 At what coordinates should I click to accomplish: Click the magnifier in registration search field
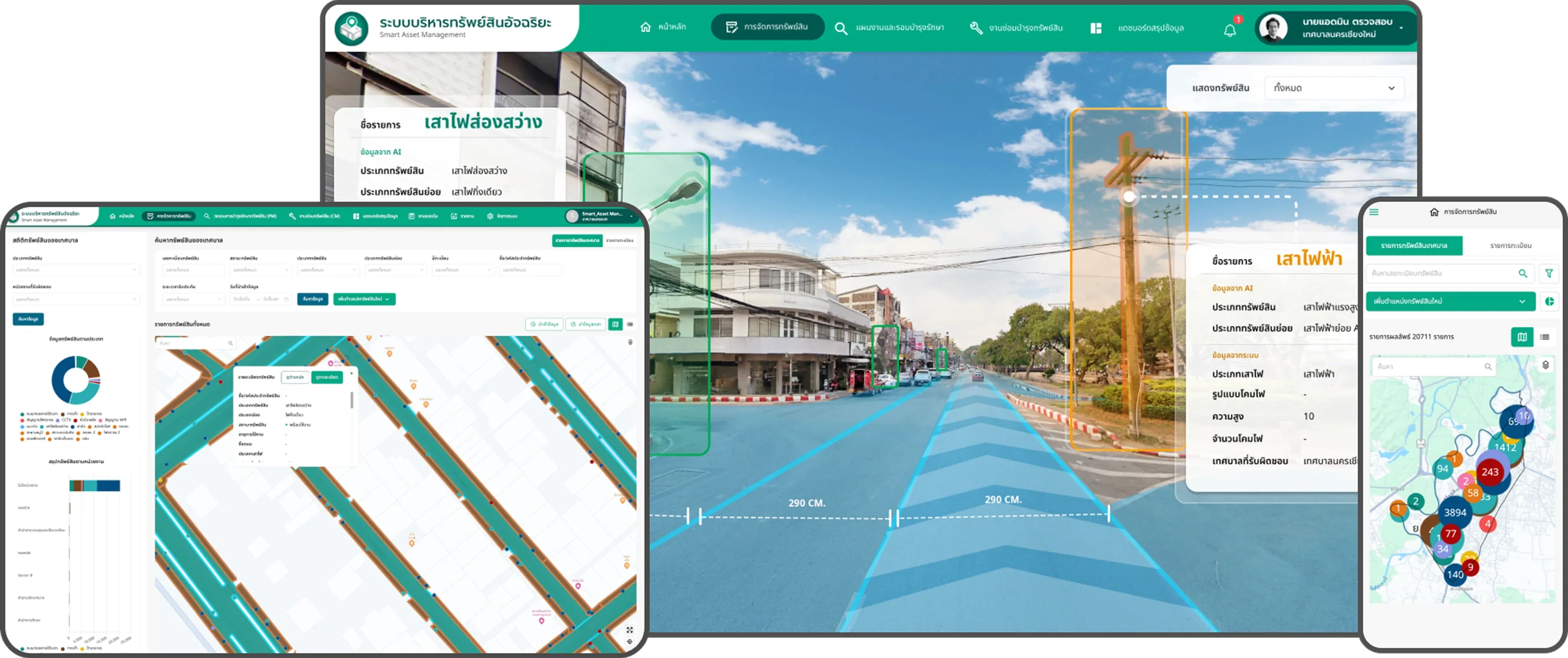tap(1523, 274)
